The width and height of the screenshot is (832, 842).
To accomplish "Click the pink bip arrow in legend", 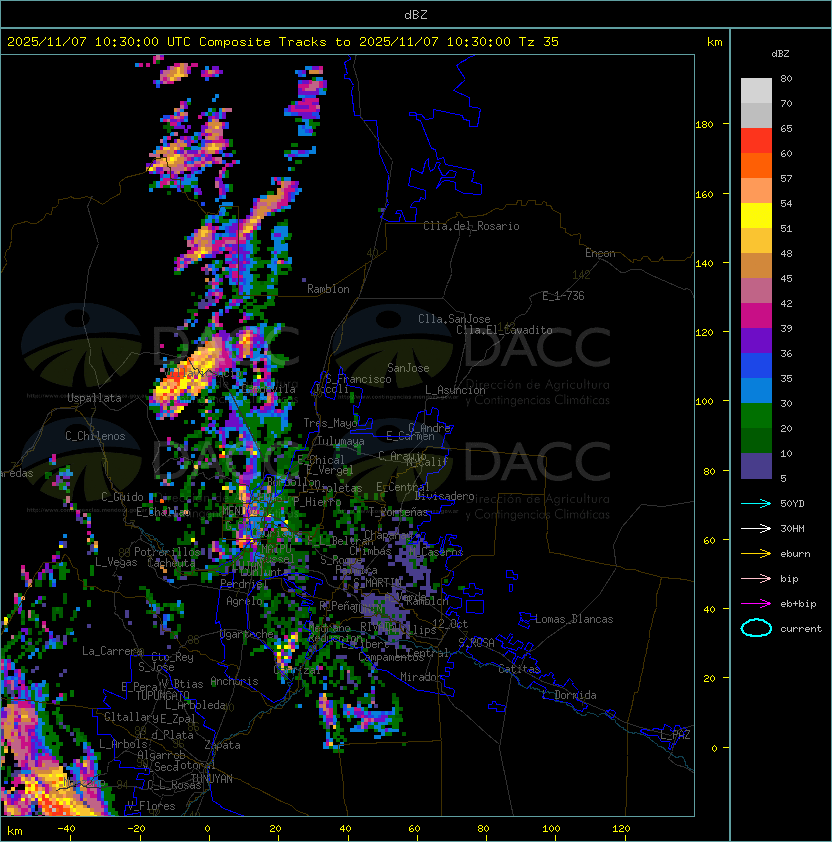I will click(x=756, y=578).
